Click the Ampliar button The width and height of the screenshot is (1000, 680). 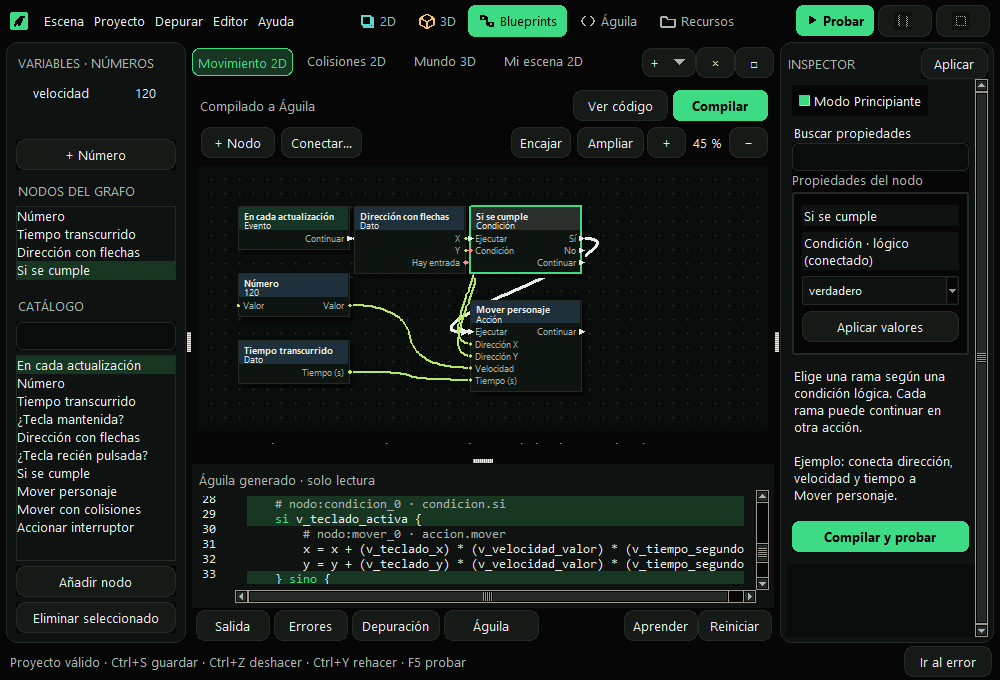(x=610, y=143)
